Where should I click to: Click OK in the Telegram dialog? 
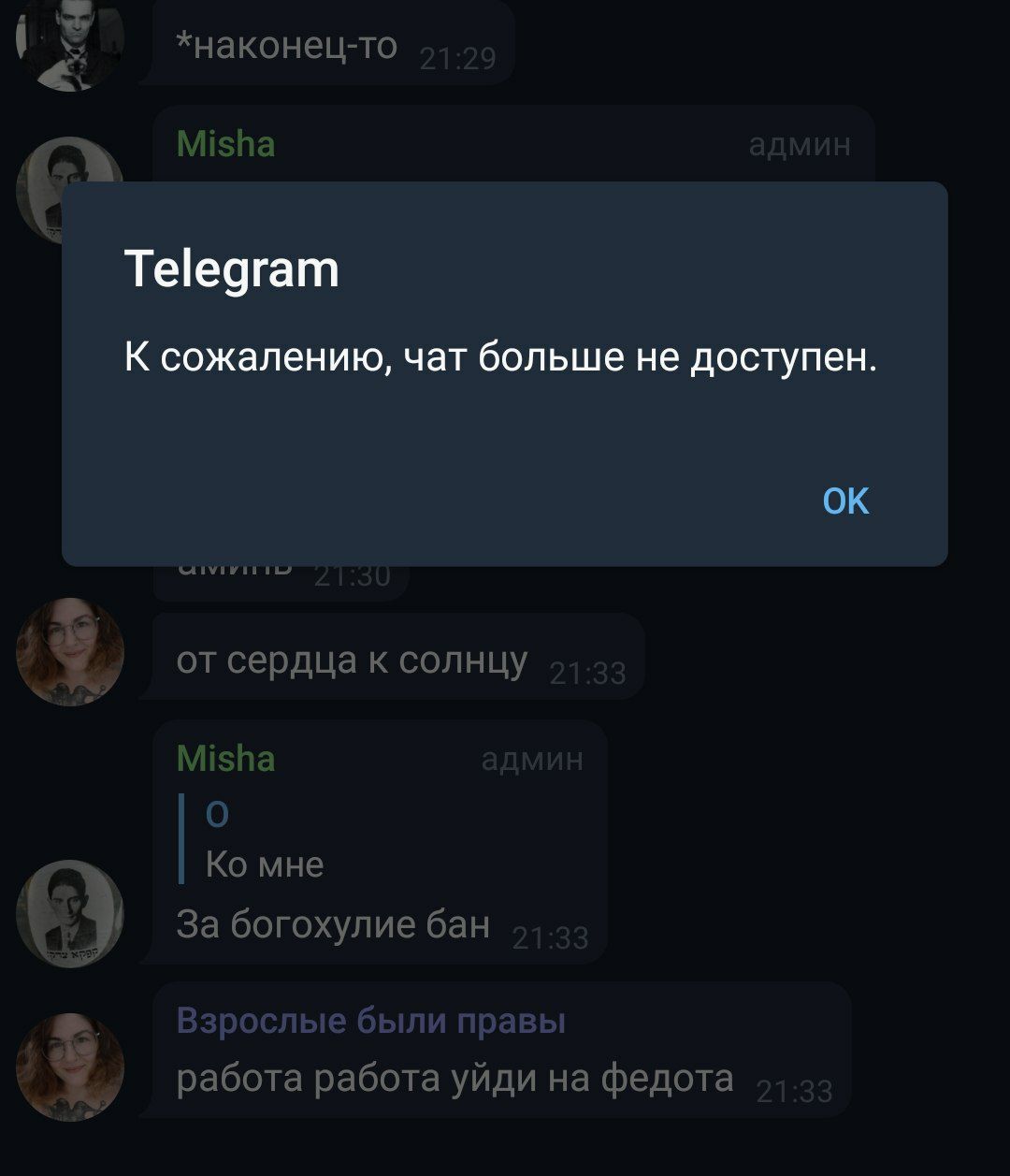(845, 501)
